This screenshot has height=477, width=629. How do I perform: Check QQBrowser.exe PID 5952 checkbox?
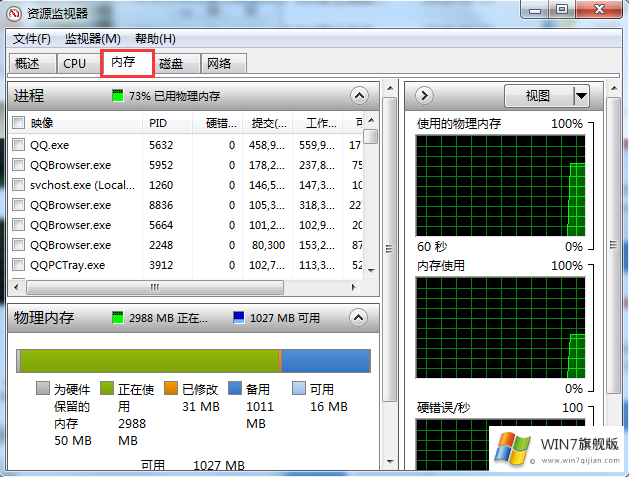point(18,164)
